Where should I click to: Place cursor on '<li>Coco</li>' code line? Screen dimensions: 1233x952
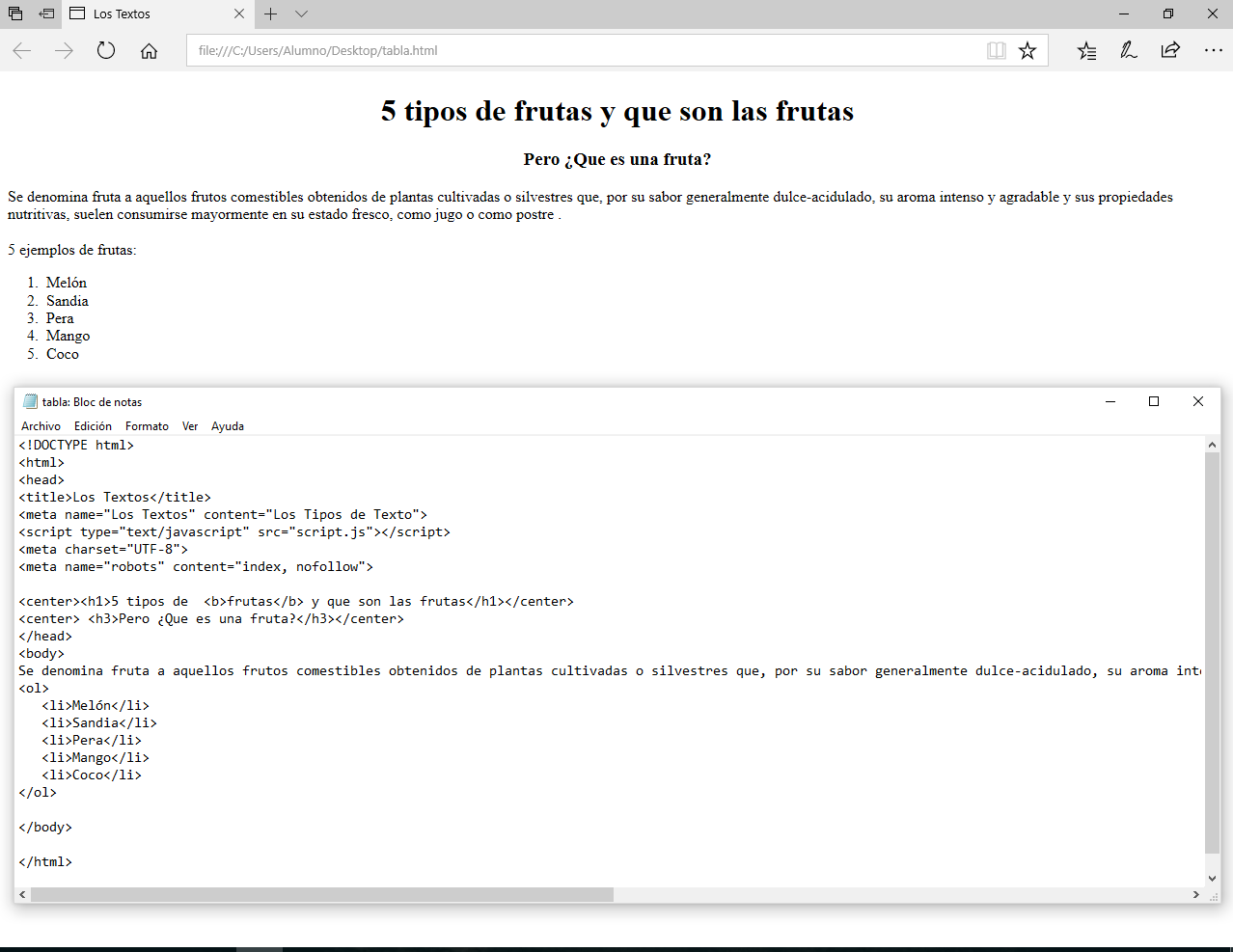point(92,775)
